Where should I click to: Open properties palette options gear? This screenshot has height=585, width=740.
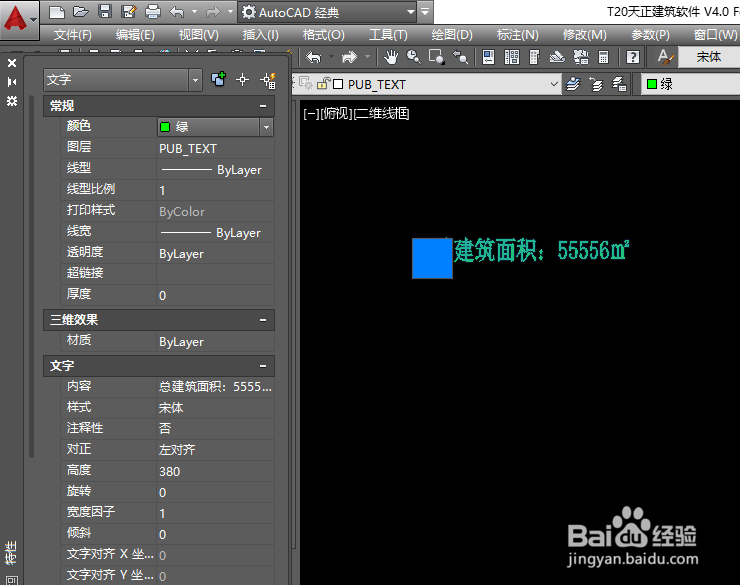pyautogui.click(x=12, y=101)
